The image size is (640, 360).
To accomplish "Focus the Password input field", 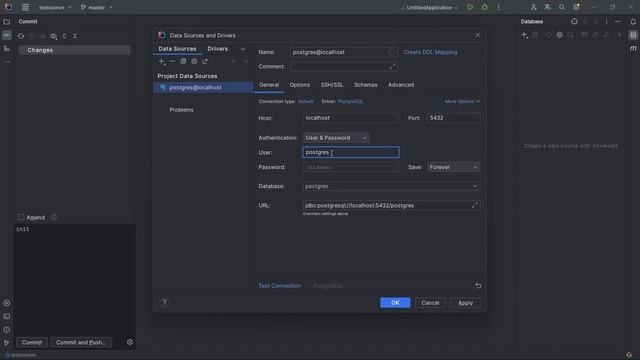I will (351, 167).
